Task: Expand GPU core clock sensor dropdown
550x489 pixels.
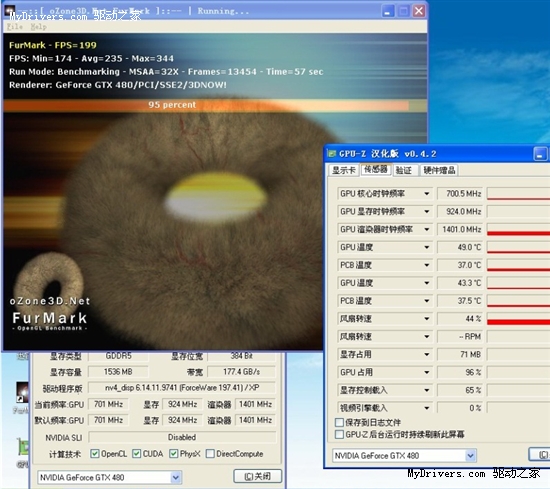Action: [427, 194]
